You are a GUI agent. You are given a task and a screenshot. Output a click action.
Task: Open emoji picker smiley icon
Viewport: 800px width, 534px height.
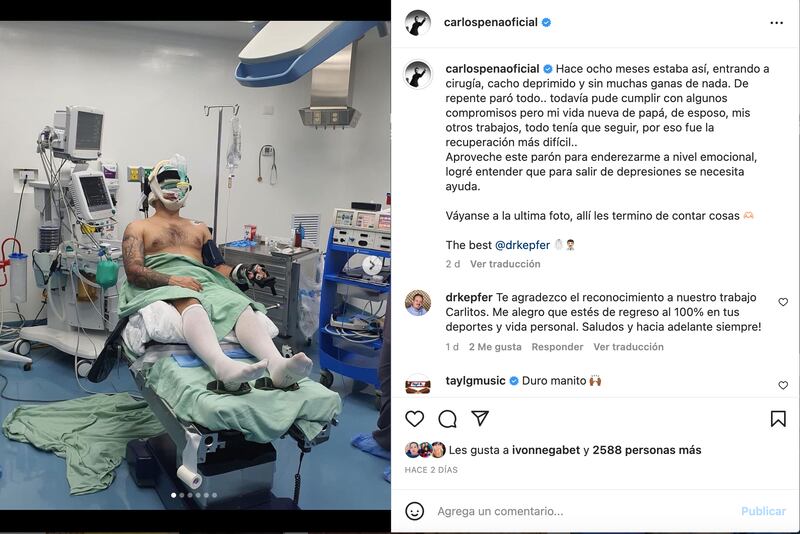click(414, 511)
